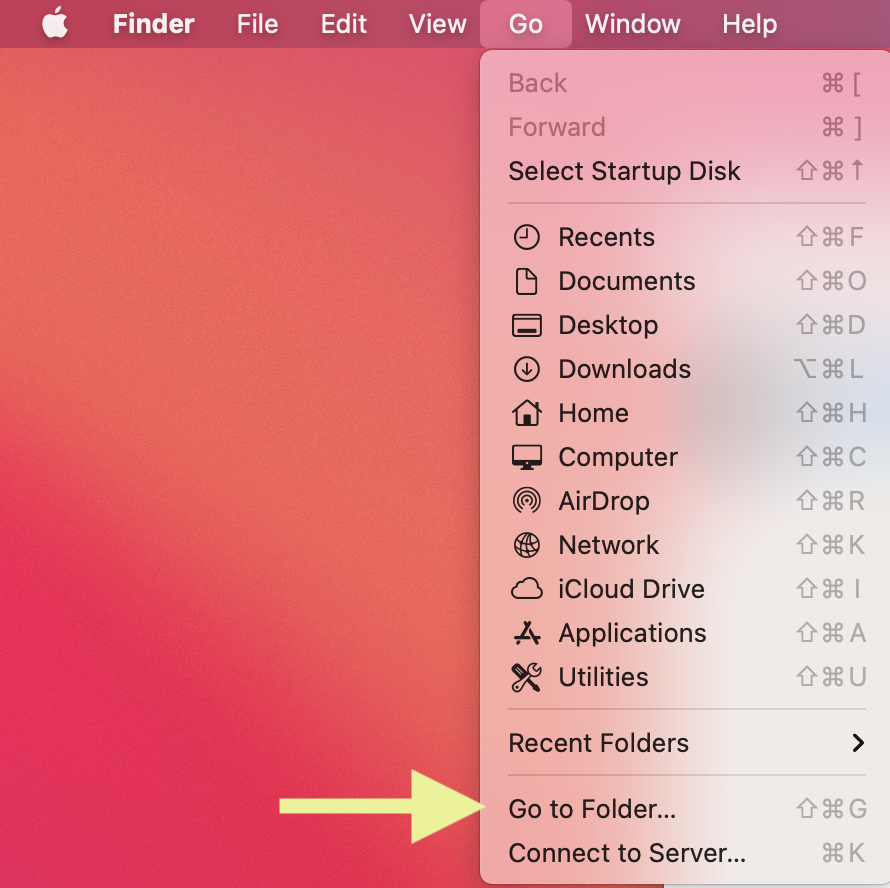Select the Home label

[x=593, y=413]
